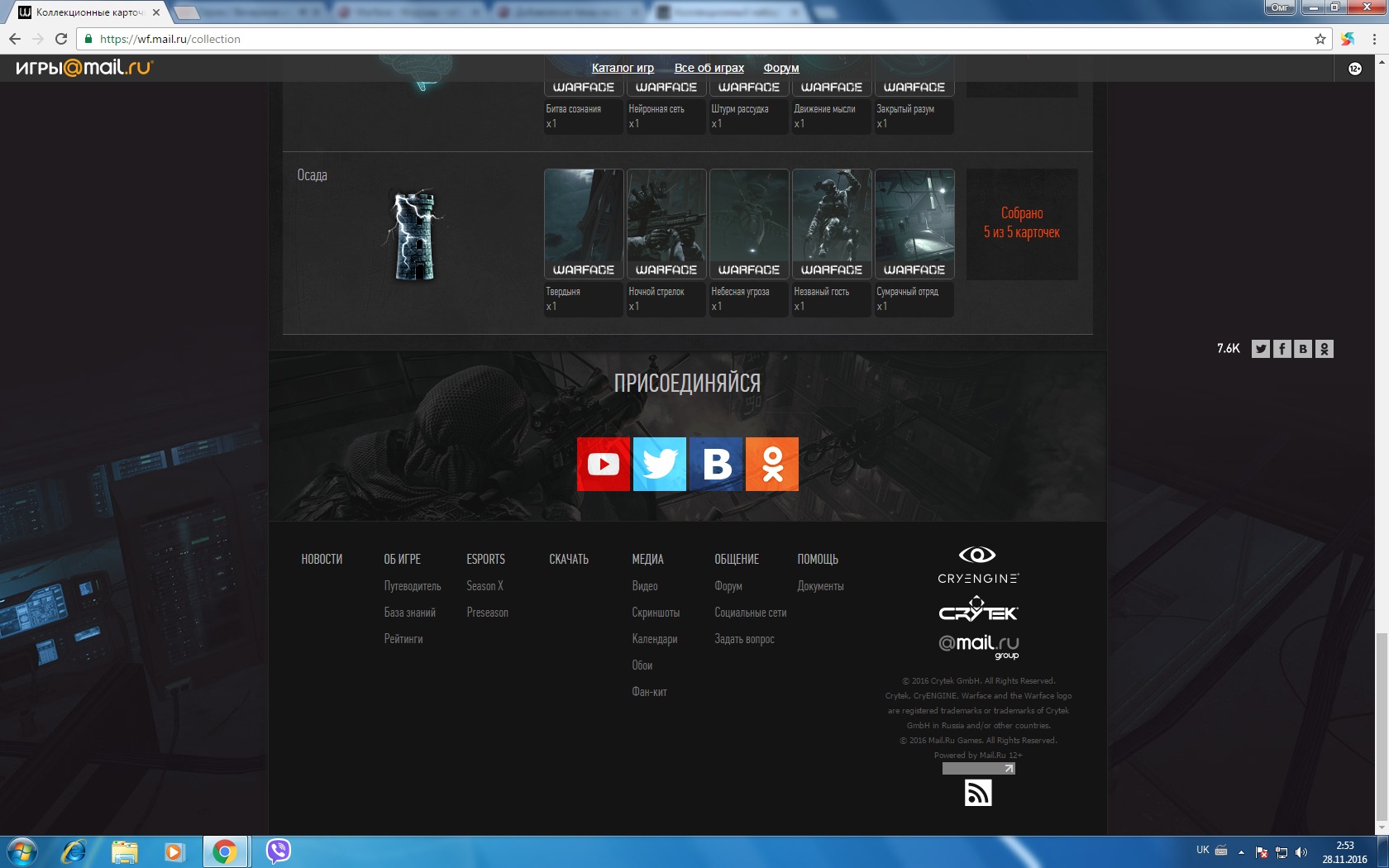
Task: Open the large blue Twitter social button
Action: pyautogui.click(x=660, y=464)
